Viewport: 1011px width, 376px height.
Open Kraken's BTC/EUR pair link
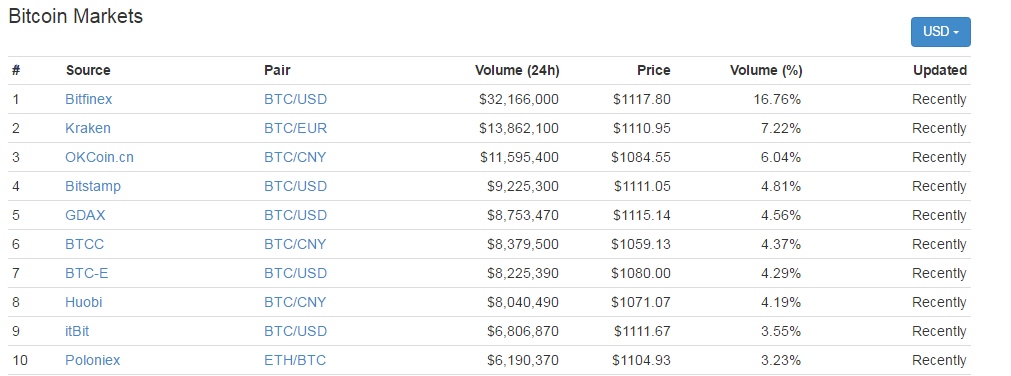[295, 128]
